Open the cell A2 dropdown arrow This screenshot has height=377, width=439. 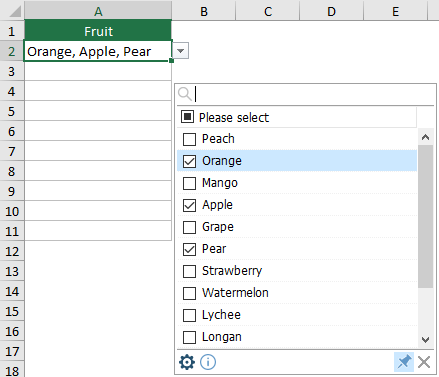[181, 51]
